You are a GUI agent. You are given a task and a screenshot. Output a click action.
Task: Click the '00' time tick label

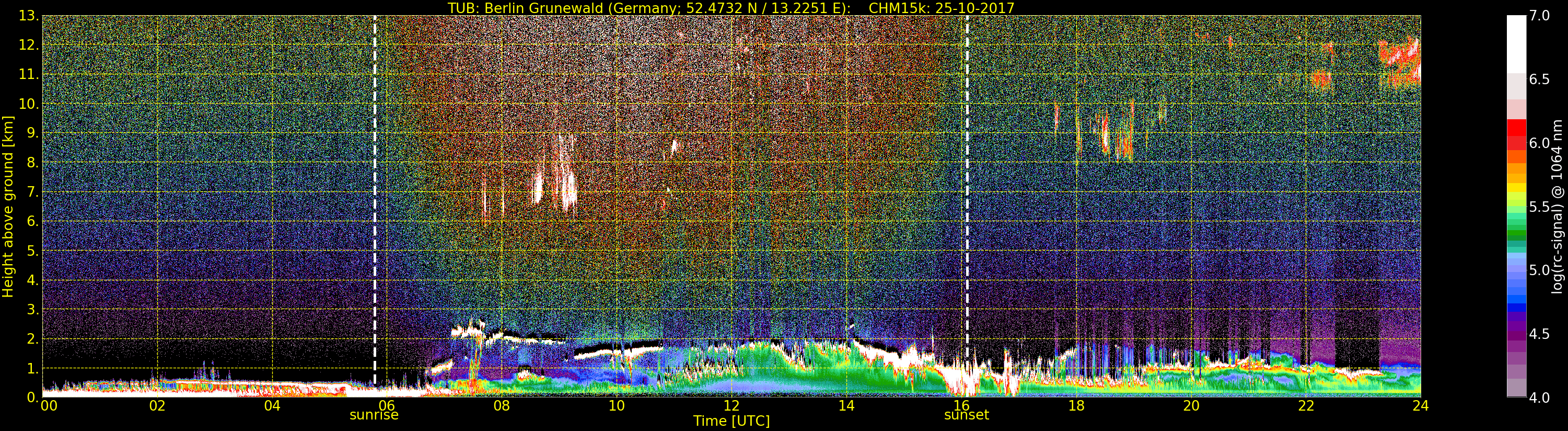click(x=49, y=405)
